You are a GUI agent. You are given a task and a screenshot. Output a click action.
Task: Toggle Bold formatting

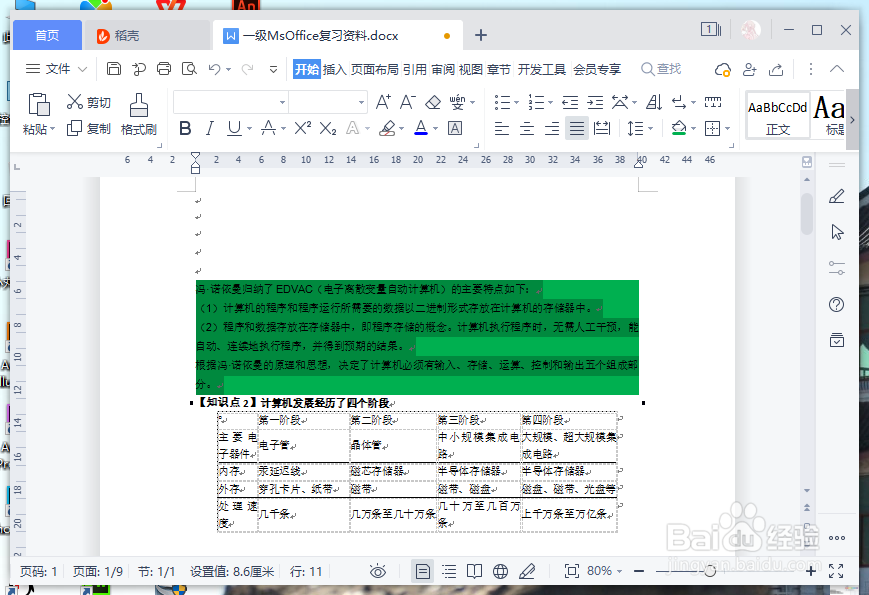(x=185, y=129)
